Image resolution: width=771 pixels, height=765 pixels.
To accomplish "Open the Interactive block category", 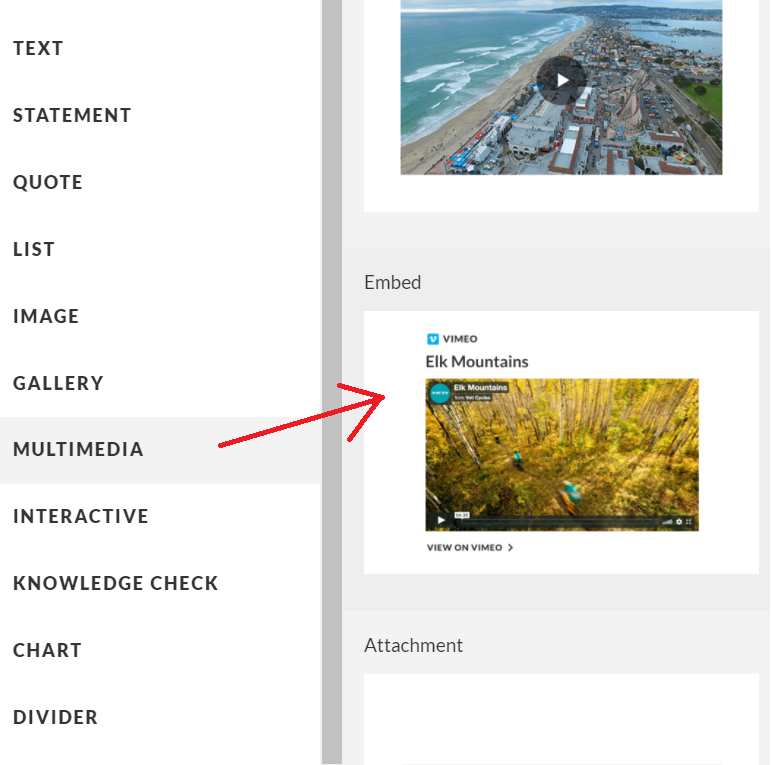I will point(81,517).
